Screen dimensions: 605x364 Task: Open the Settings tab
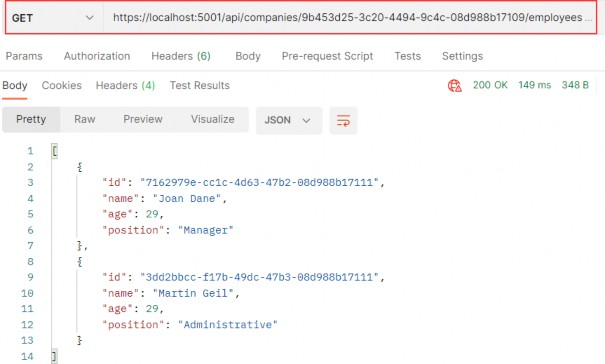tap(462, 56)
